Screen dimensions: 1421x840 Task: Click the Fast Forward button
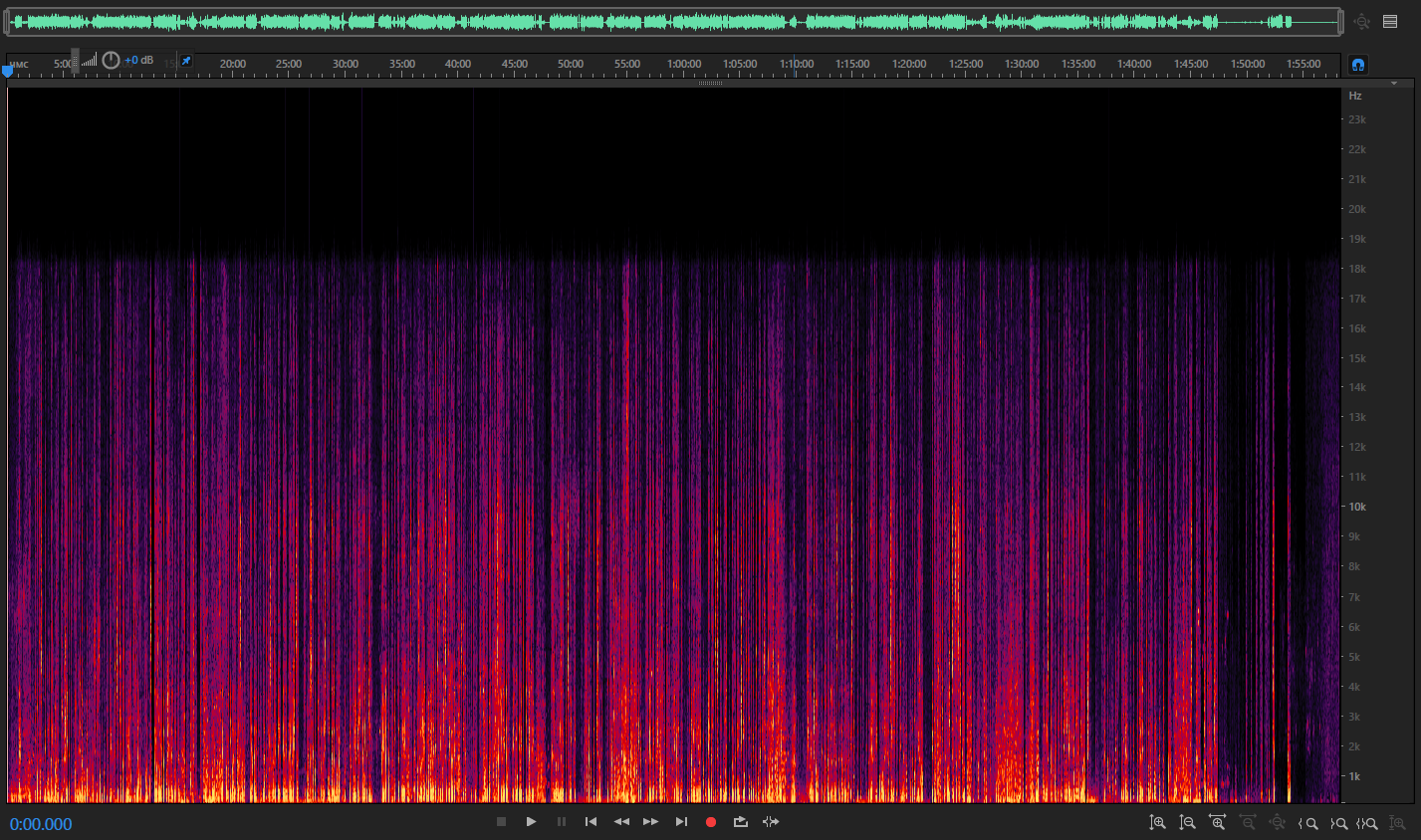pos(650,822)
